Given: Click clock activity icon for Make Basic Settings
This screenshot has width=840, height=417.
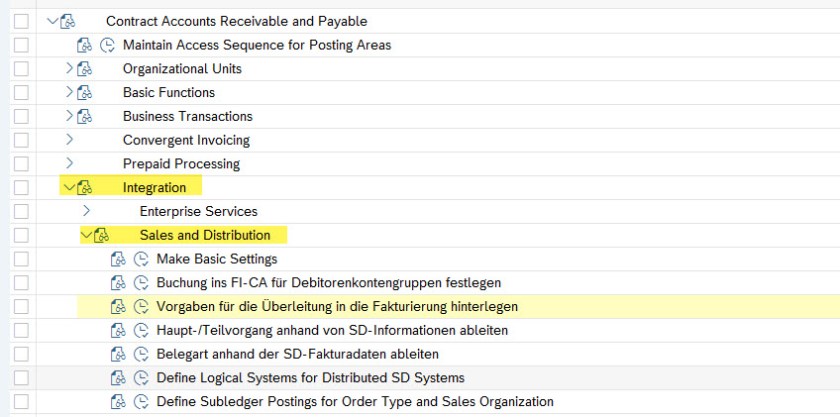Looking at the screenshot, I should coord(141,259).
